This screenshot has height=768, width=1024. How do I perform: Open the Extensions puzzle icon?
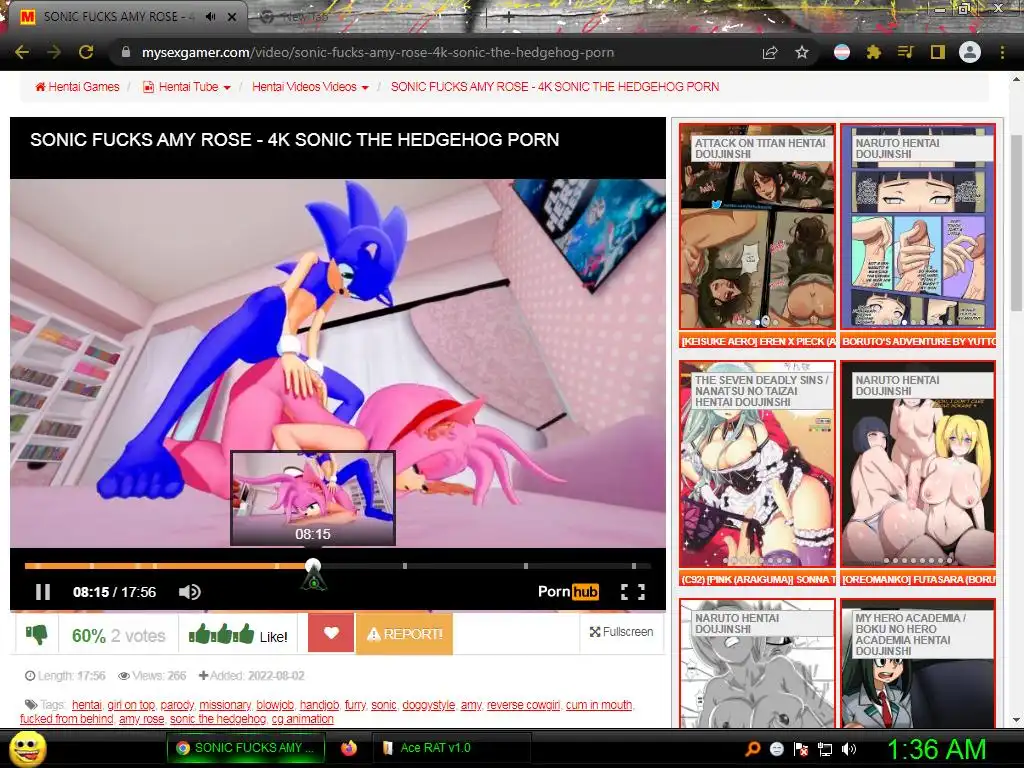[x=873, y=52]
